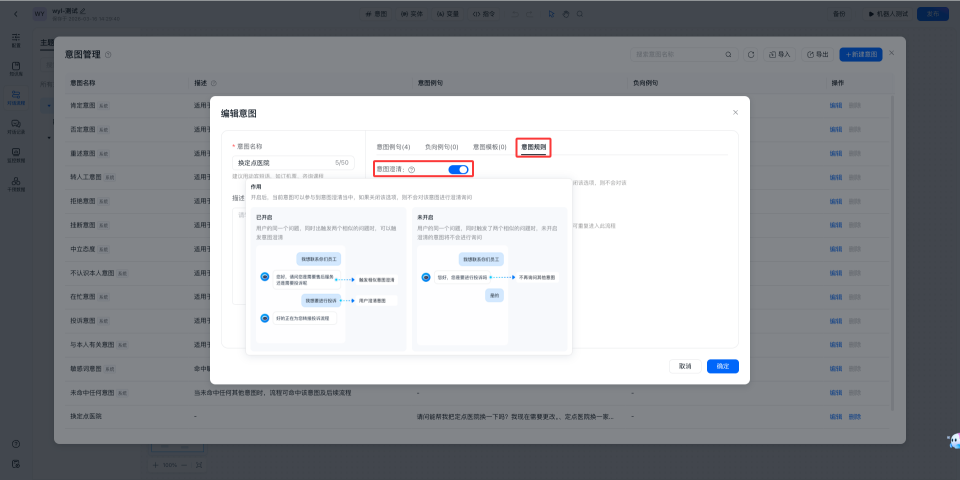Select the 意图模板(0) tab
This screenshot has height=480, width=960.
(489, 147)
